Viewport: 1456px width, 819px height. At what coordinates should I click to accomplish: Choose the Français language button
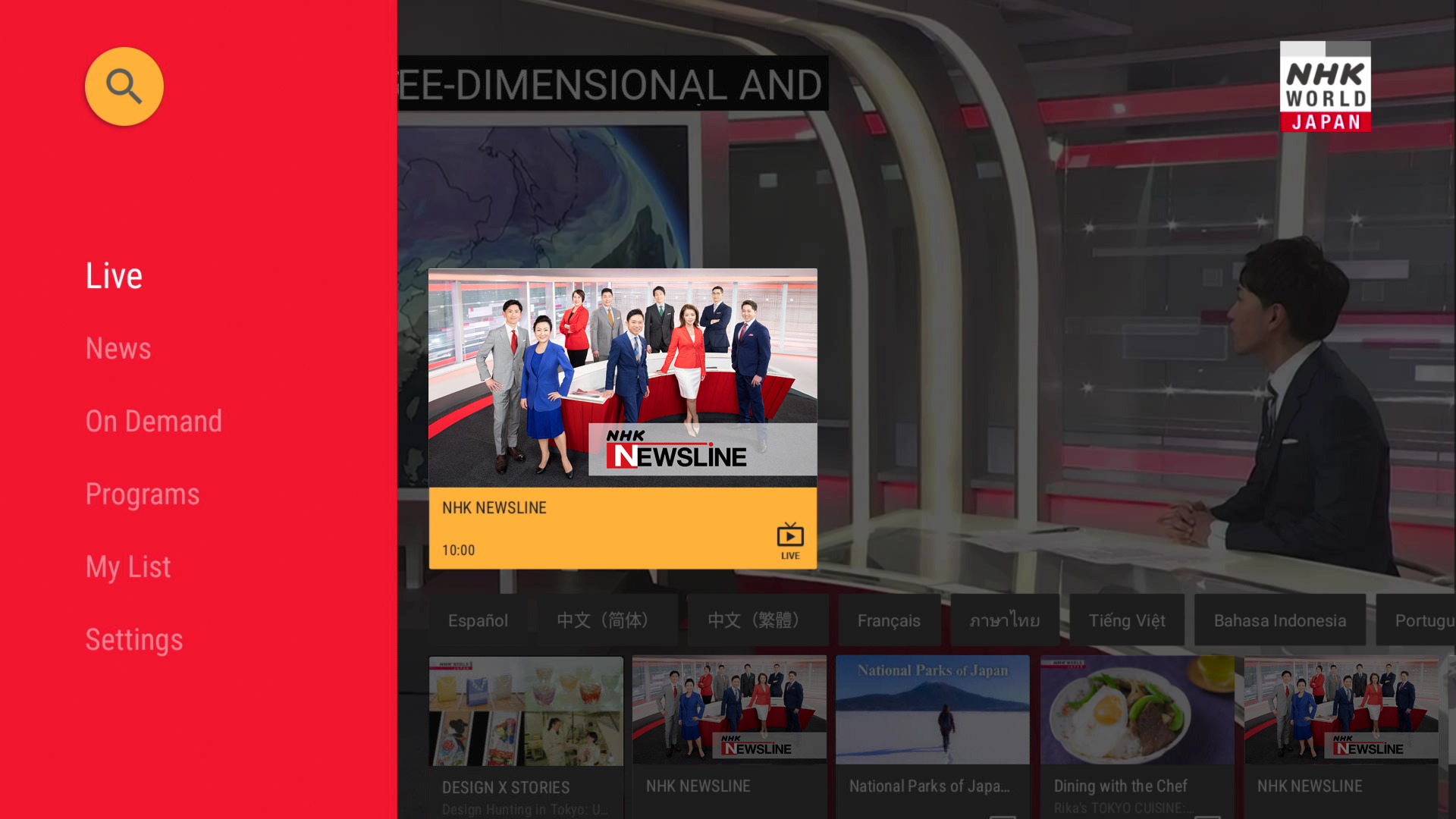click(x=889, y=620)
